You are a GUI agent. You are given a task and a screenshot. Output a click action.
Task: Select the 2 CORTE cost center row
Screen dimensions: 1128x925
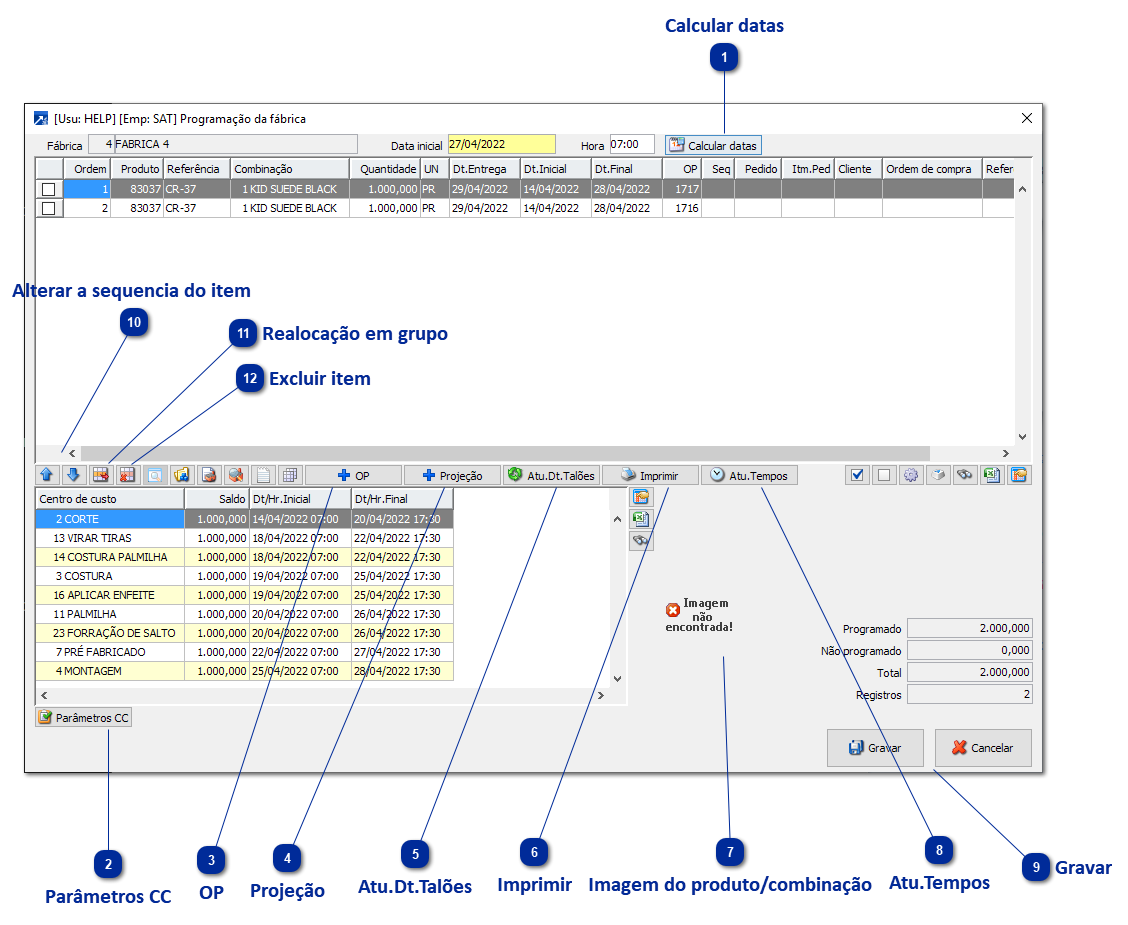(244, 519)
